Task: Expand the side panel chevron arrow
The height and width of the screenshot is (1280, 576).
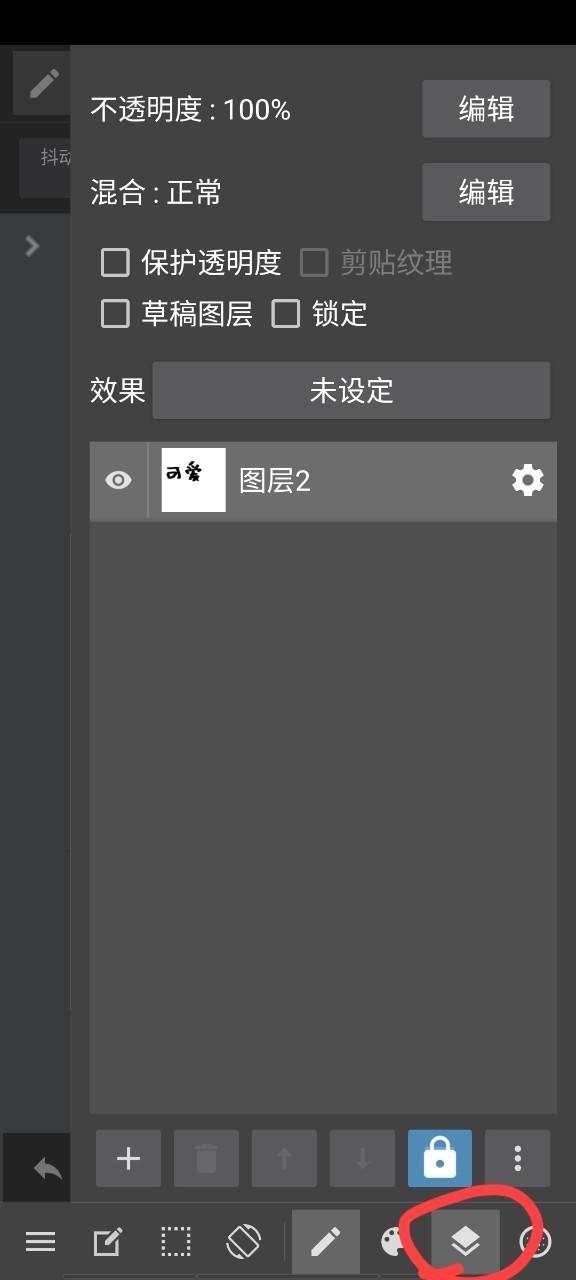Action: [x=32, y=246]
